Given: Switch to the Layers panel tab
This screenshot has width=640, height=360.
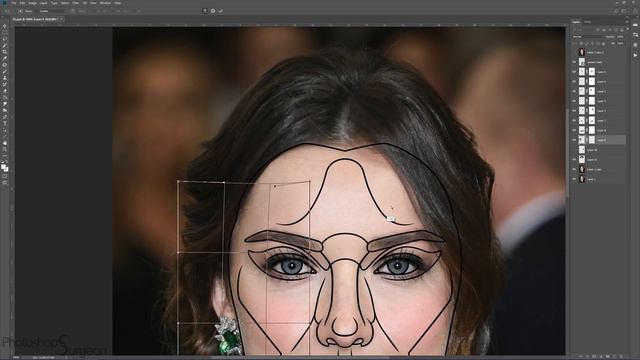Looking at the screenshot, I should click(x=576, y=22).
